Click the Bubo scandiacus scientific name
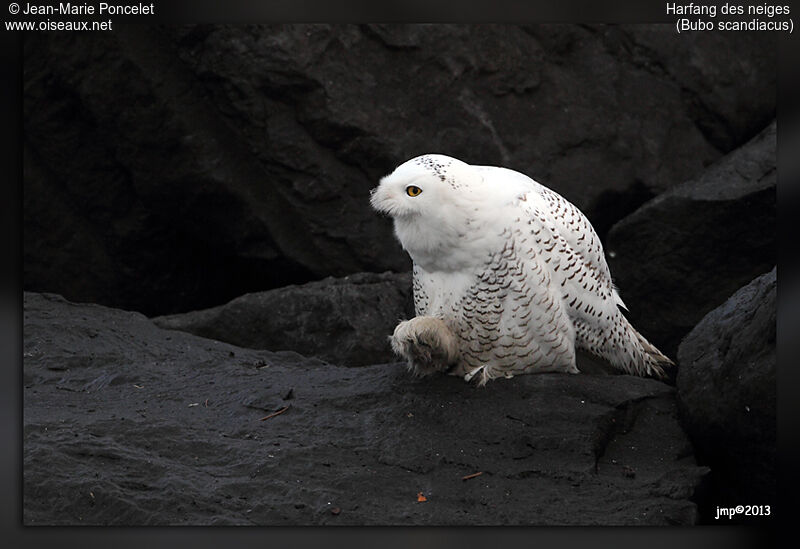 pos(734,25)
